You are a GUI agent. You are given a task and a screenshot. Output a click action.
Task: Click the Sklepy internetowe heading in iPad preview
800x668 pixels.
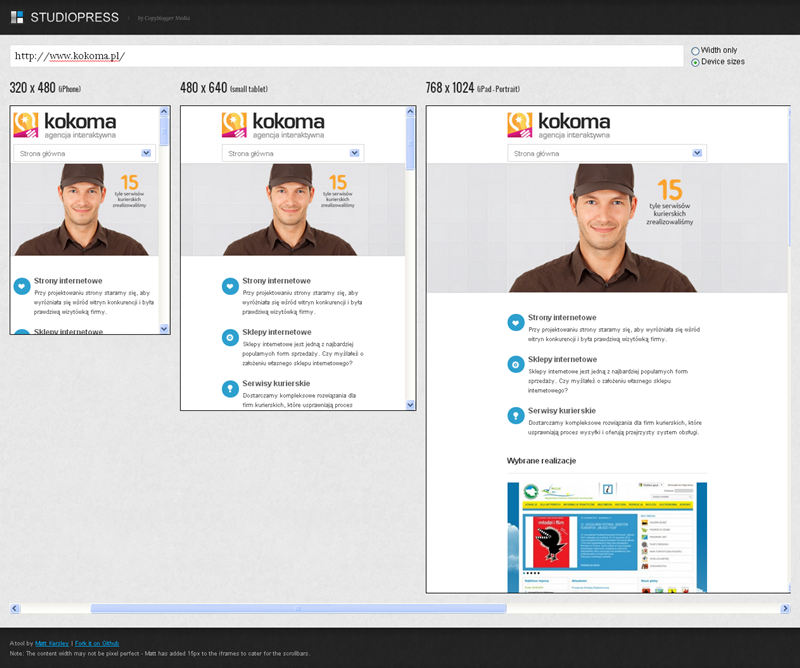point(562,359)
